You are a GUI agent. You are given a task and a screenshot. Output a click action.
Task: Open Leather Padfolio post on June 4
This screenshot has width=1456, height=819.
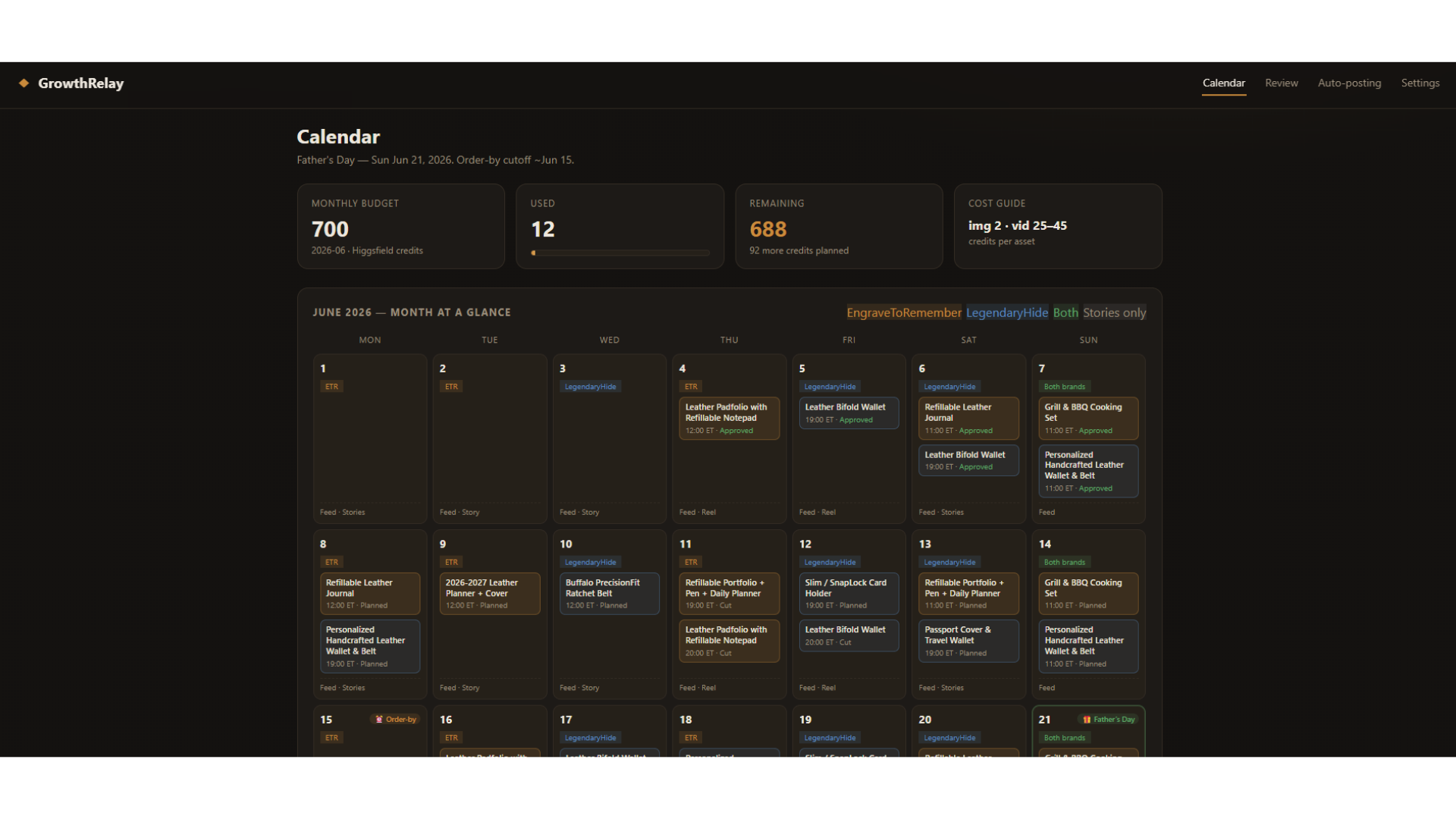click(x=729, y=419)
